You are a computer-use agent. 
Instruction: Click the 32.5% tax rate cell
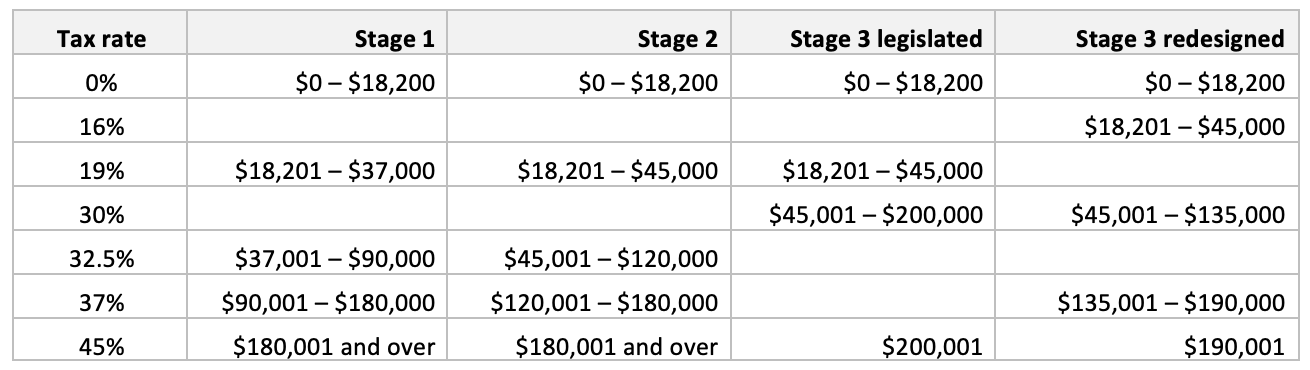[x=101, y=259]
